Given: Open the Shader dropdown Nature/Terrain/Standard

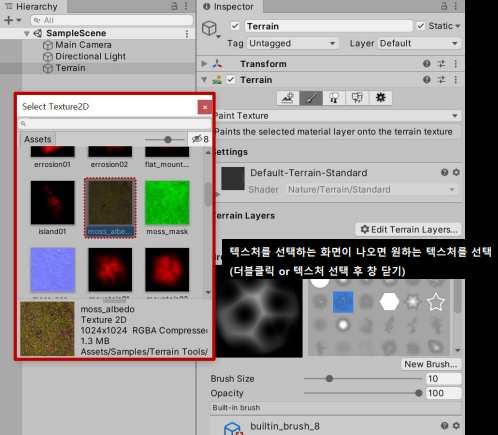Looking at the screenshot, I should pos(372,190).
